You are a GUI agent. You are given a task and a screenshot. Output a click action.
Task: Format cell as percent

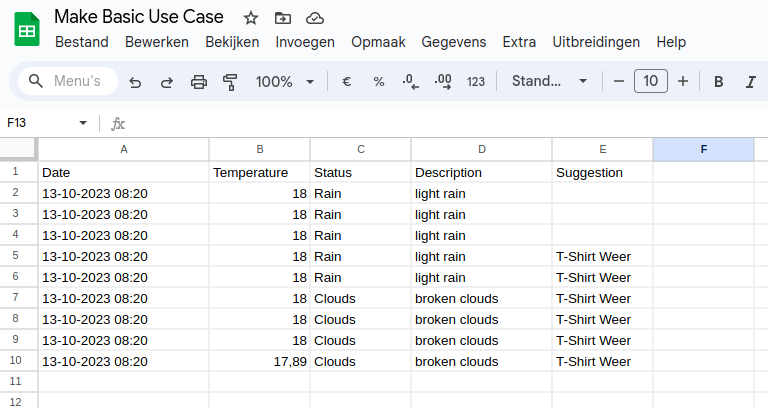(379, 82)
